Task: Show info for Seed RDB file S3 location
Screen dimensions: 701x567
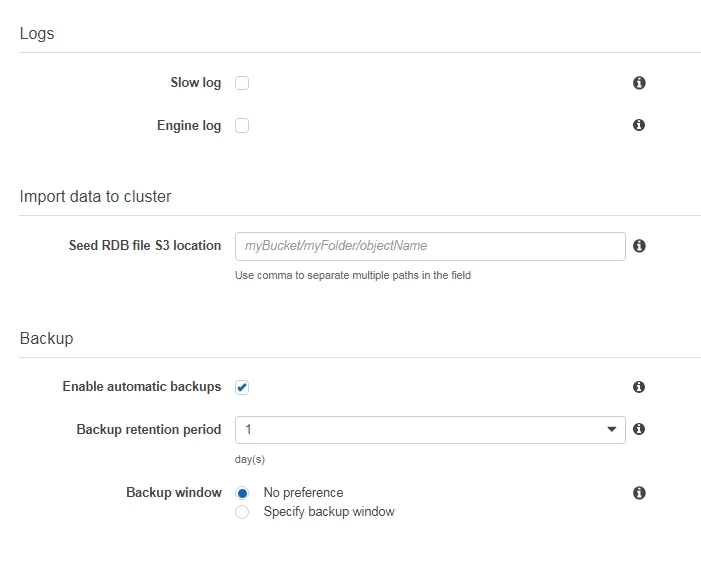Action: click(639, 246)
